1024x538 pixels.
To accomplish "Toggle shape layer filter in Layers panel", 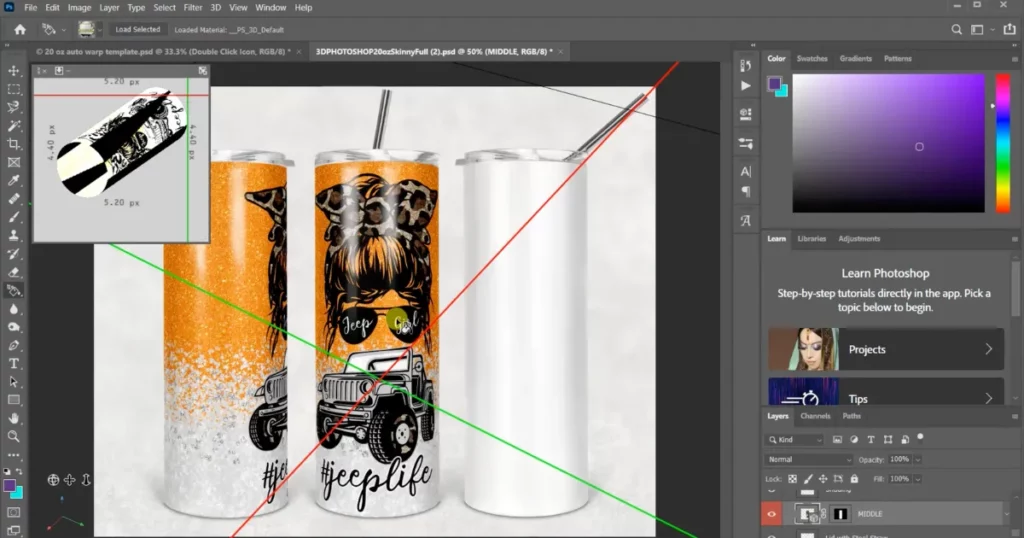I will pos(888,440).
